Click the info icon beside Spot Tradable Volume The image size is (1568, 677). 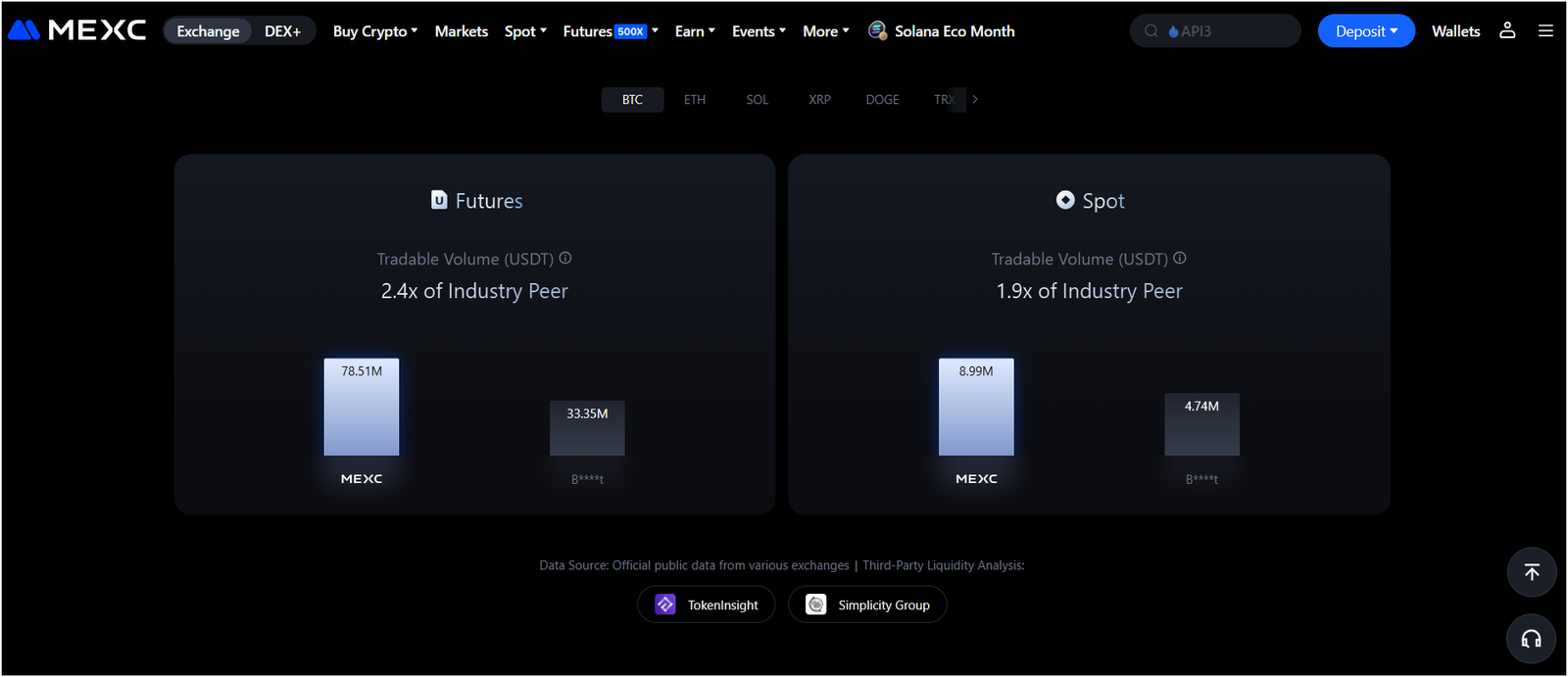coord(1180,259)
